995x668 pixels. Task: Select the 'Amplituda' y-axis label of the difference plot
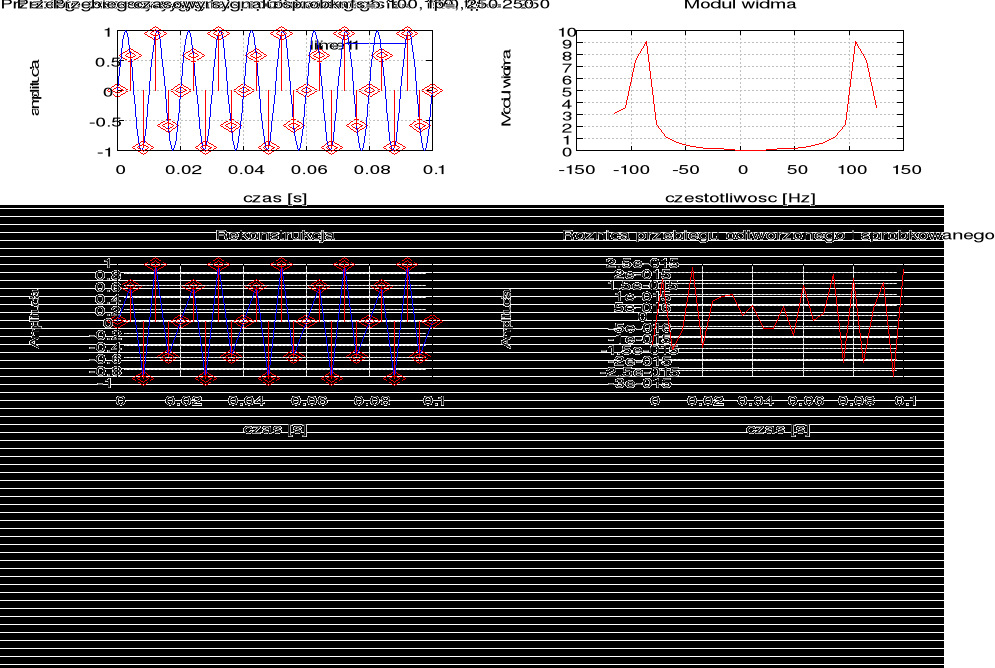point(506,320)
